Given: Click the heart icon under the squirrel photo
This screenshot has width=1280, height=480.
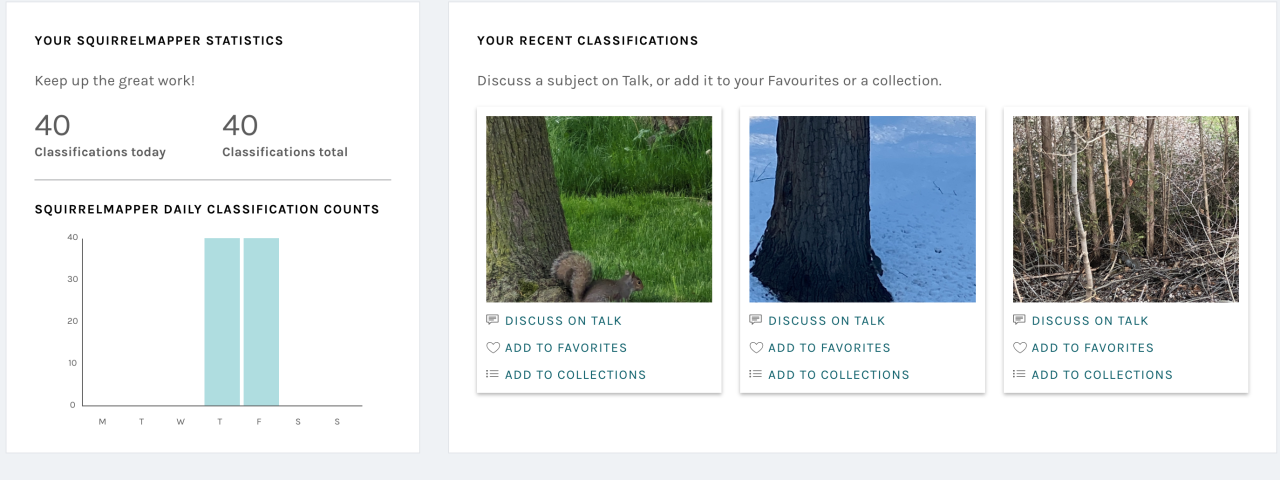Looking at the screenshot, I should [x=492, y=347].
